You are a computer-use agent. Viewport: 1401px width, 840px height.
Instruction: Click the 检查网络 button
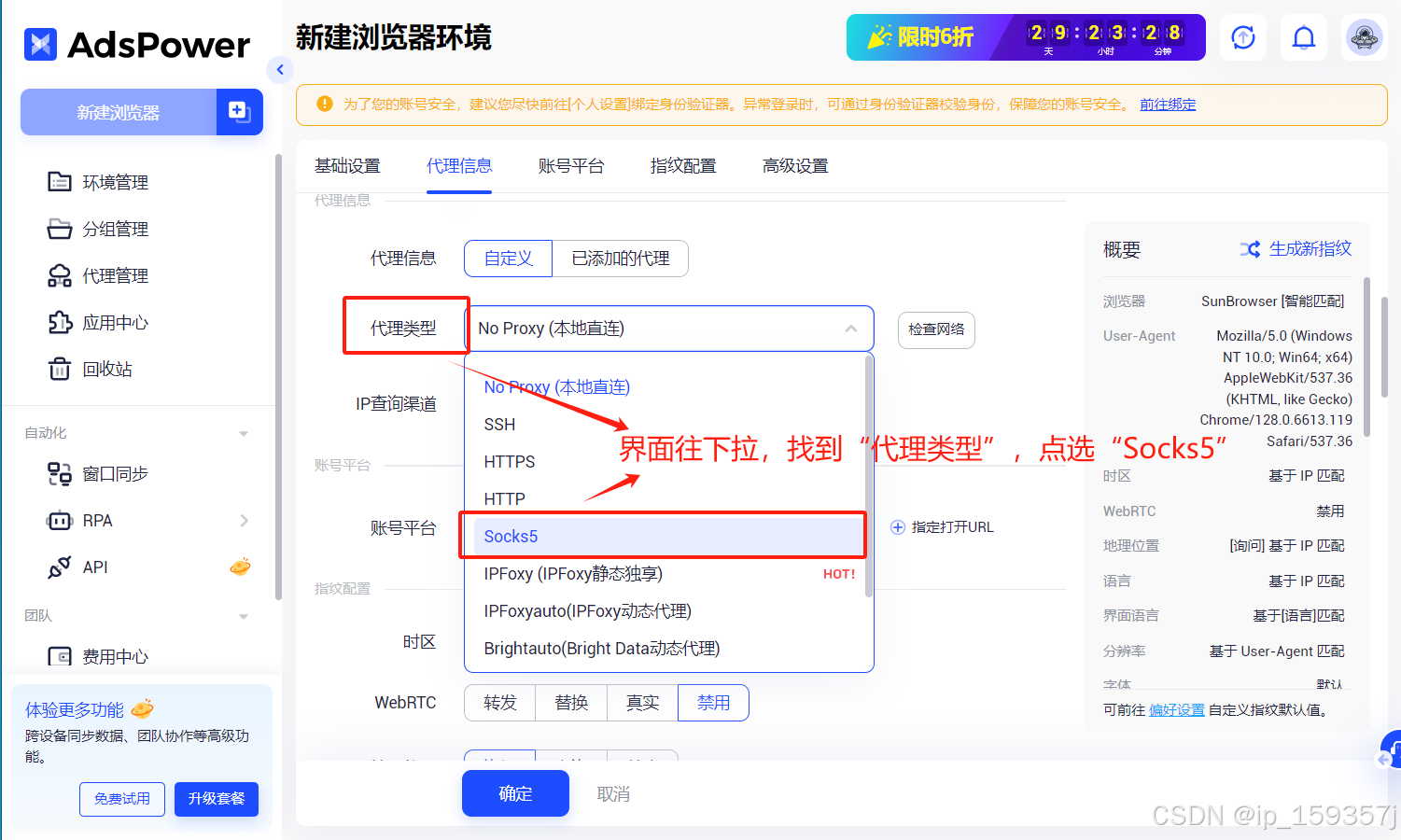pos(936,329)
